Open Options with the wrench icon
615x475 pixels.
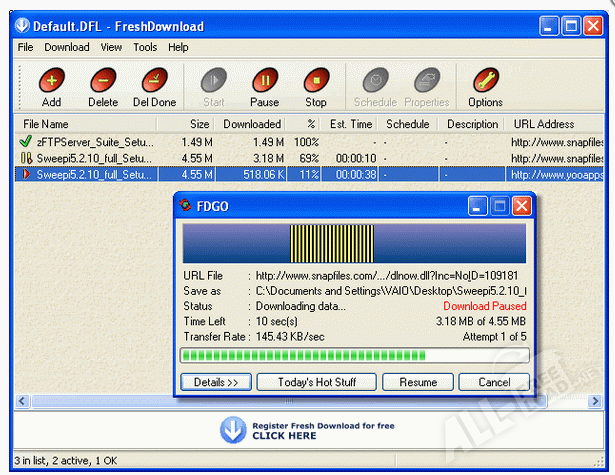click(x=485, y=82)
